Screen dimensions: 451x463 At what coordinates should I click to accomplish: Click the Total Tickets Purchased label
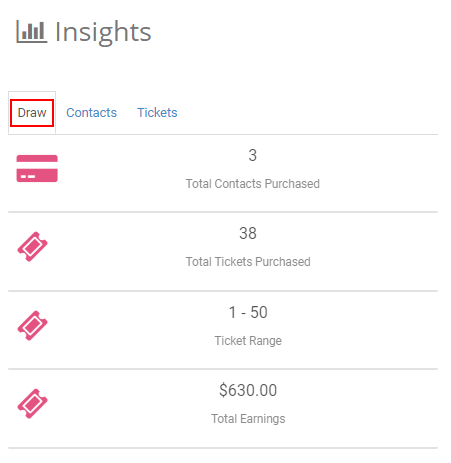click(248, 262)
